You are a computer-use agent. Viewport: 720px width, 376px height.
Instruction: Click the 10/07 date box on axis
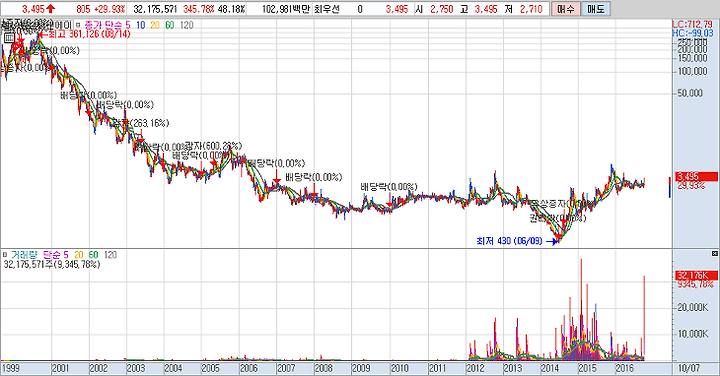tap(689, 368)
